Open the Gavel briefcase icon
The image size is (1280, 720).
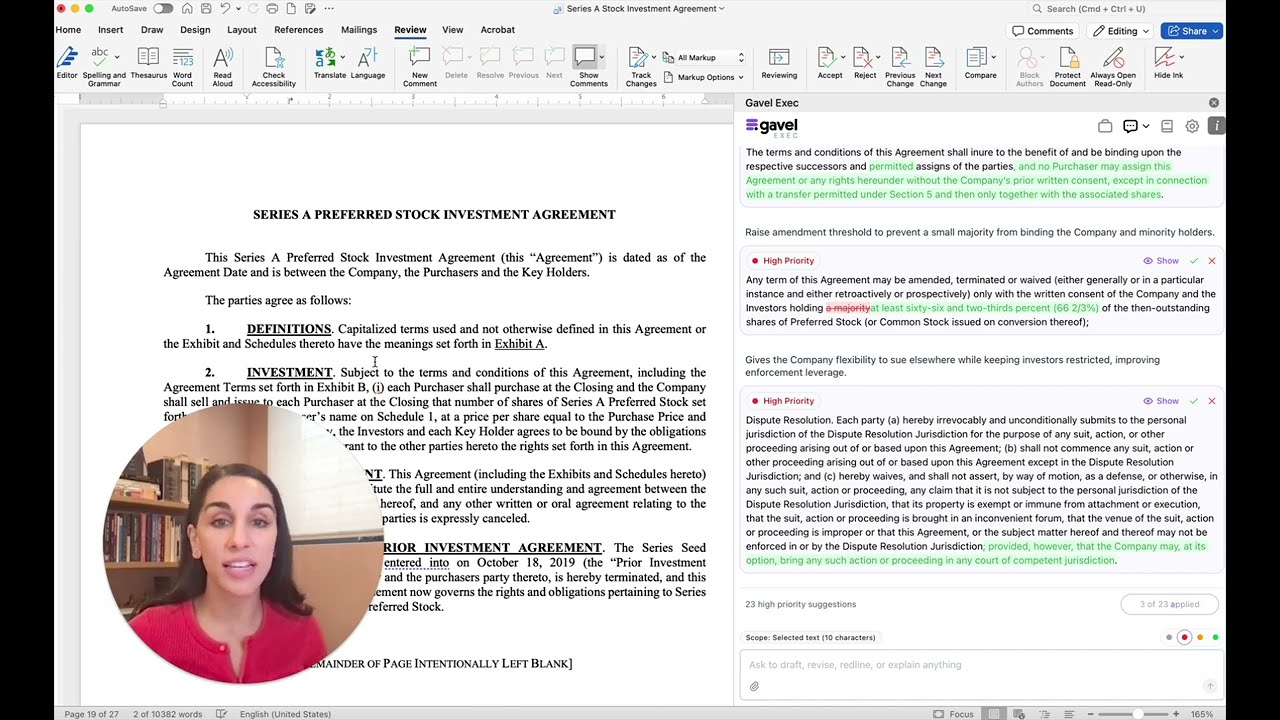(1105, 127)
